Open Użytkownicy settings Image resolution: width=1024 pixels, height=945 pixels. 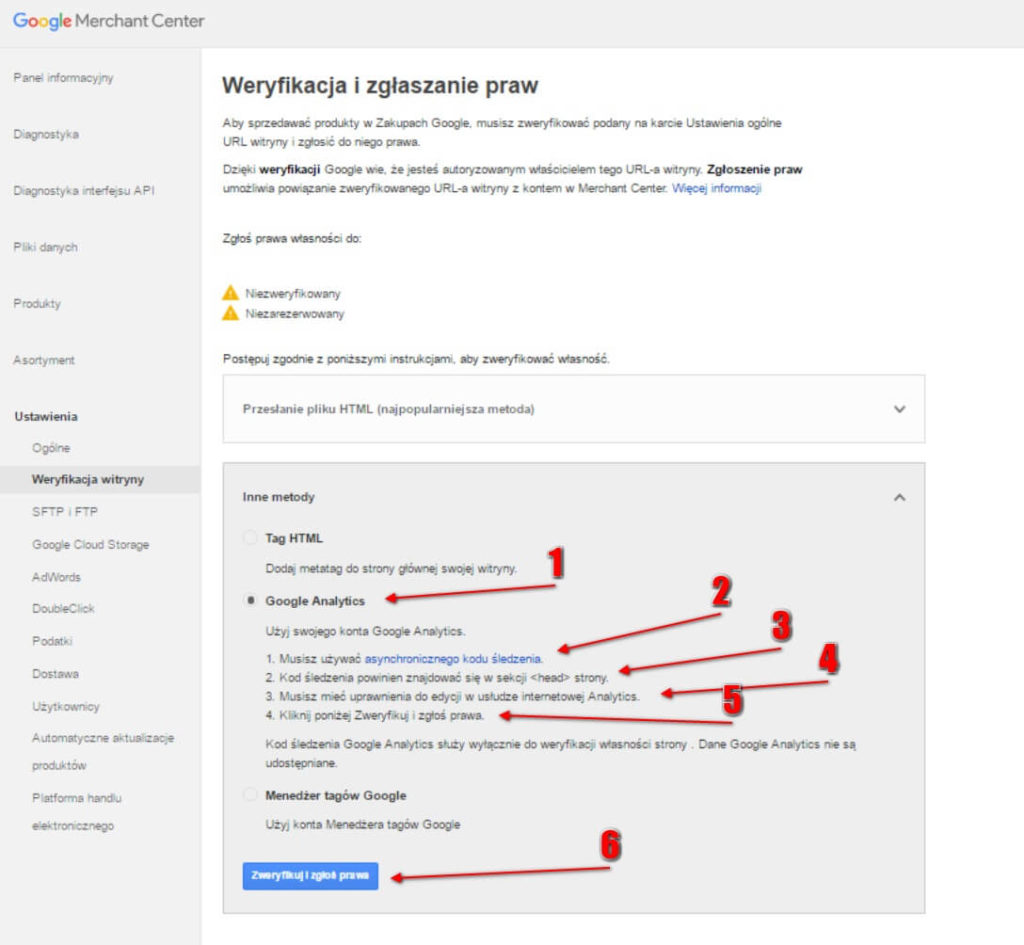66,707
